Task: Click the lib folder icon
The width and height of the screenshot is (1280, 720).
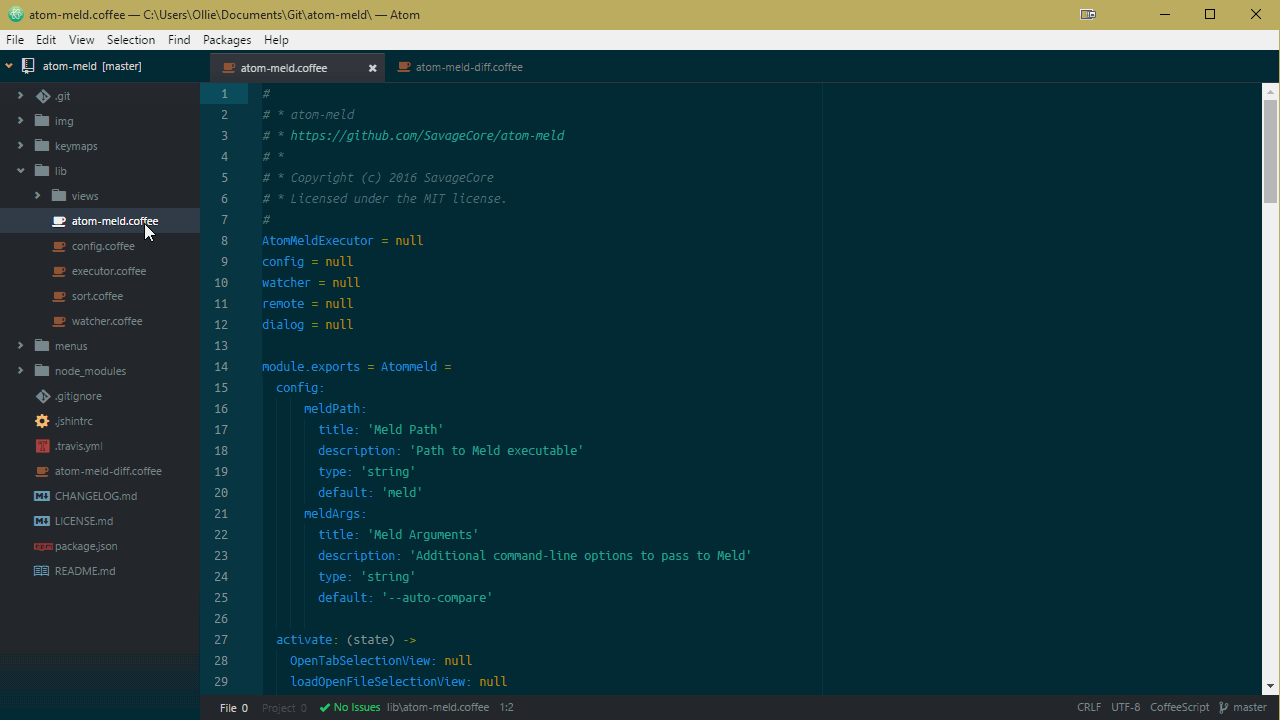Action: 42,171
